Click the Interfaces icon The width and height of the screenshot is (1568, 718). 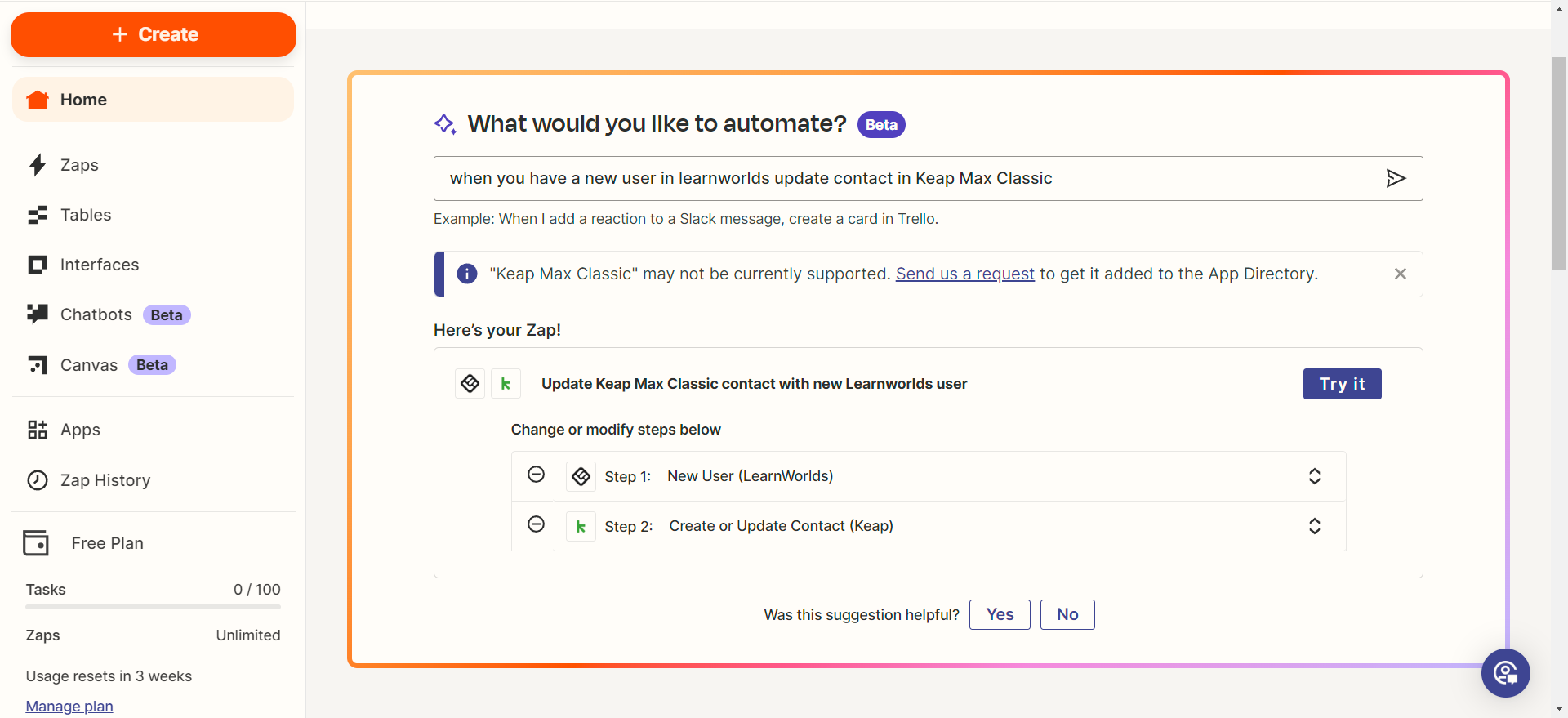(38, 265)
